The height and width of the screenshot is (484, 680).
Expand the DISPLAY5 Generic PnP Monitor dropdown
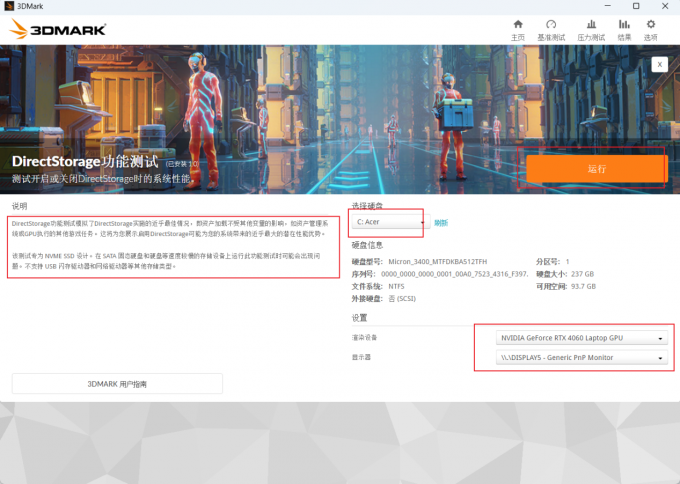[x=582, y=358]
